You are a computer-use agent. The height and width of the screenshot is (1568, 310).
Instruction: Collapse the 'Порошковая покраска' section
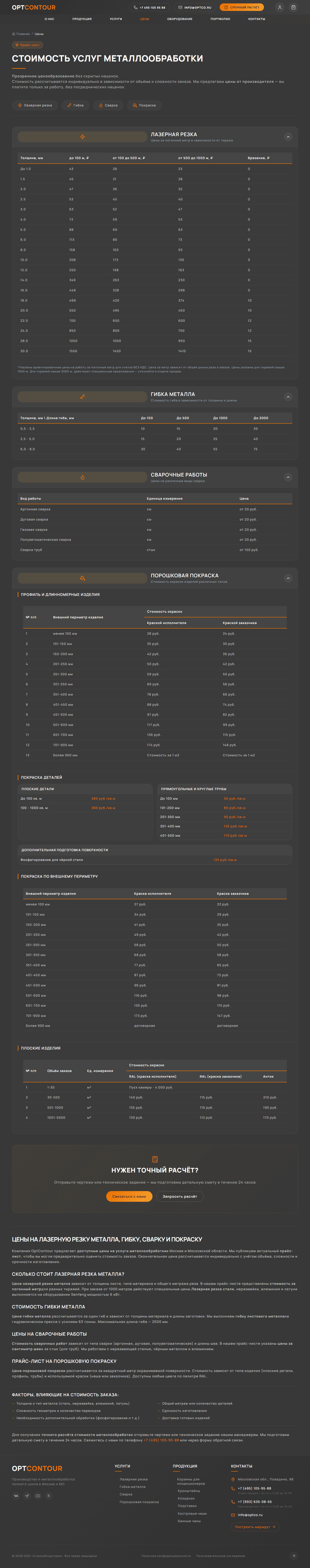pyautogui.click(x=288, y=578)
